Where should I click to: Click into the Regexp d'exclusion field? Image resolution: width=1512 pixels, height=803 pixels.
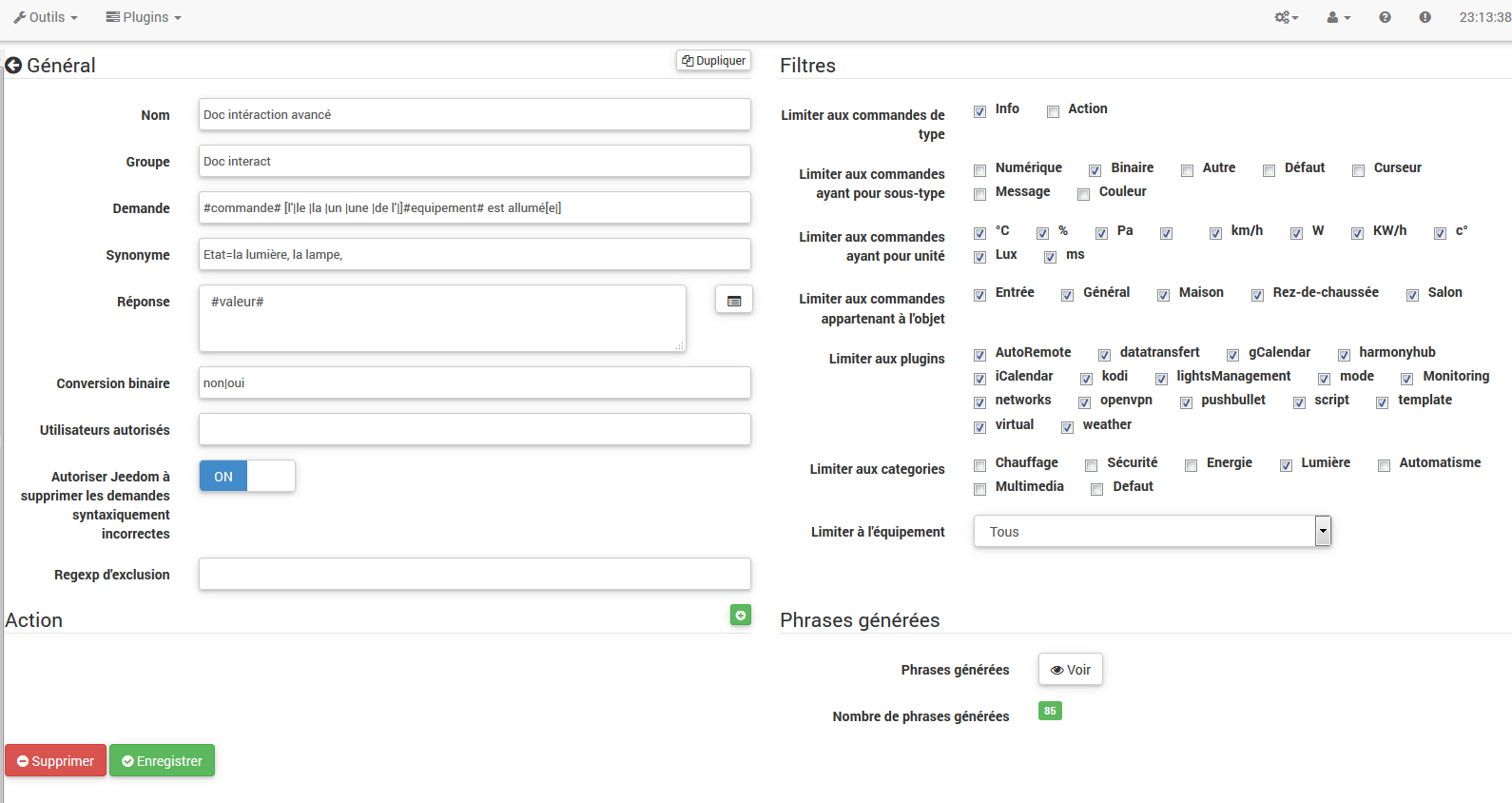click(475, 575)
